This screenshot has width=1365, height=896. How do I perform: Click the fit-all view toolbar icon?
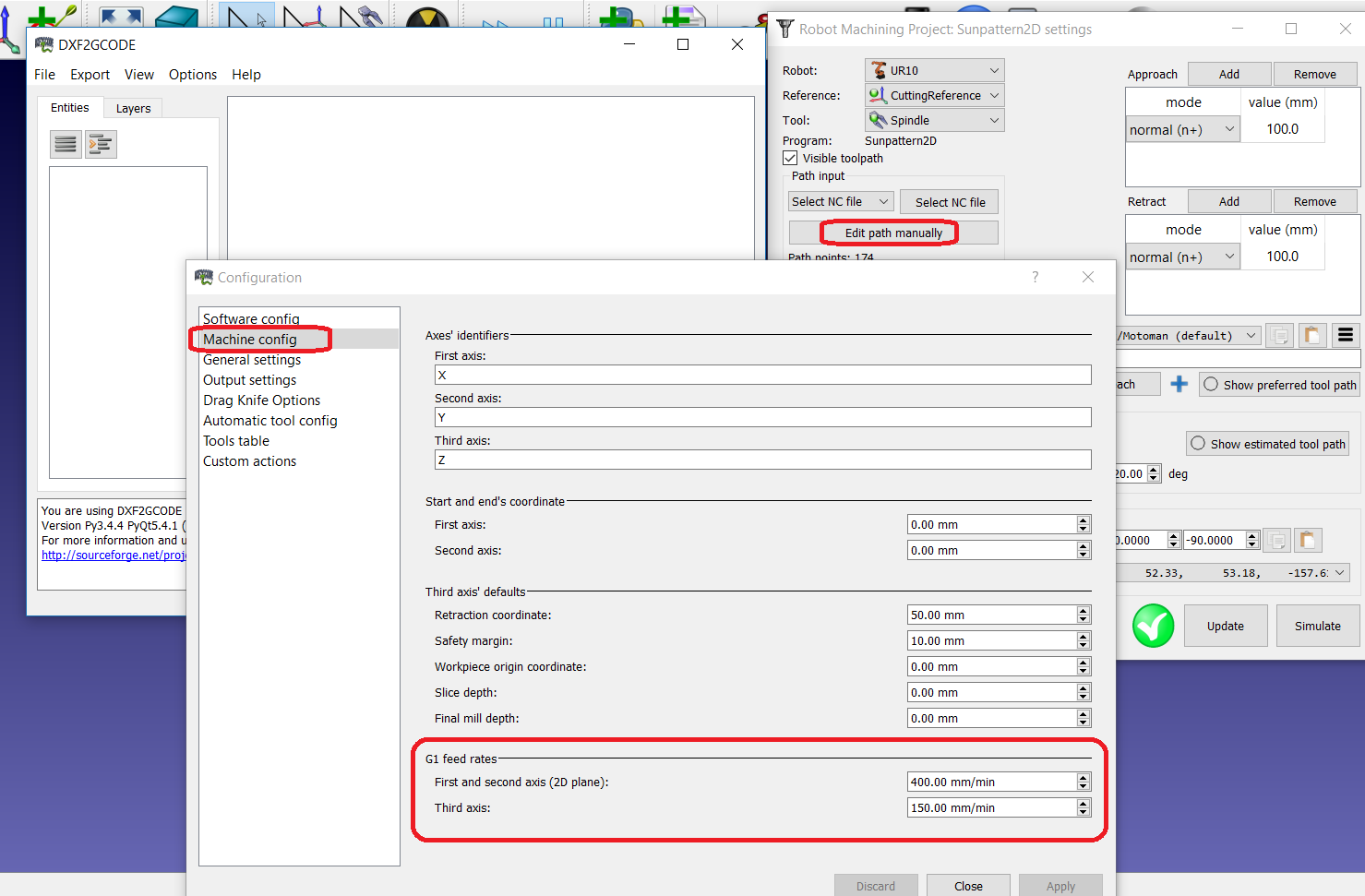pos(121,18)
